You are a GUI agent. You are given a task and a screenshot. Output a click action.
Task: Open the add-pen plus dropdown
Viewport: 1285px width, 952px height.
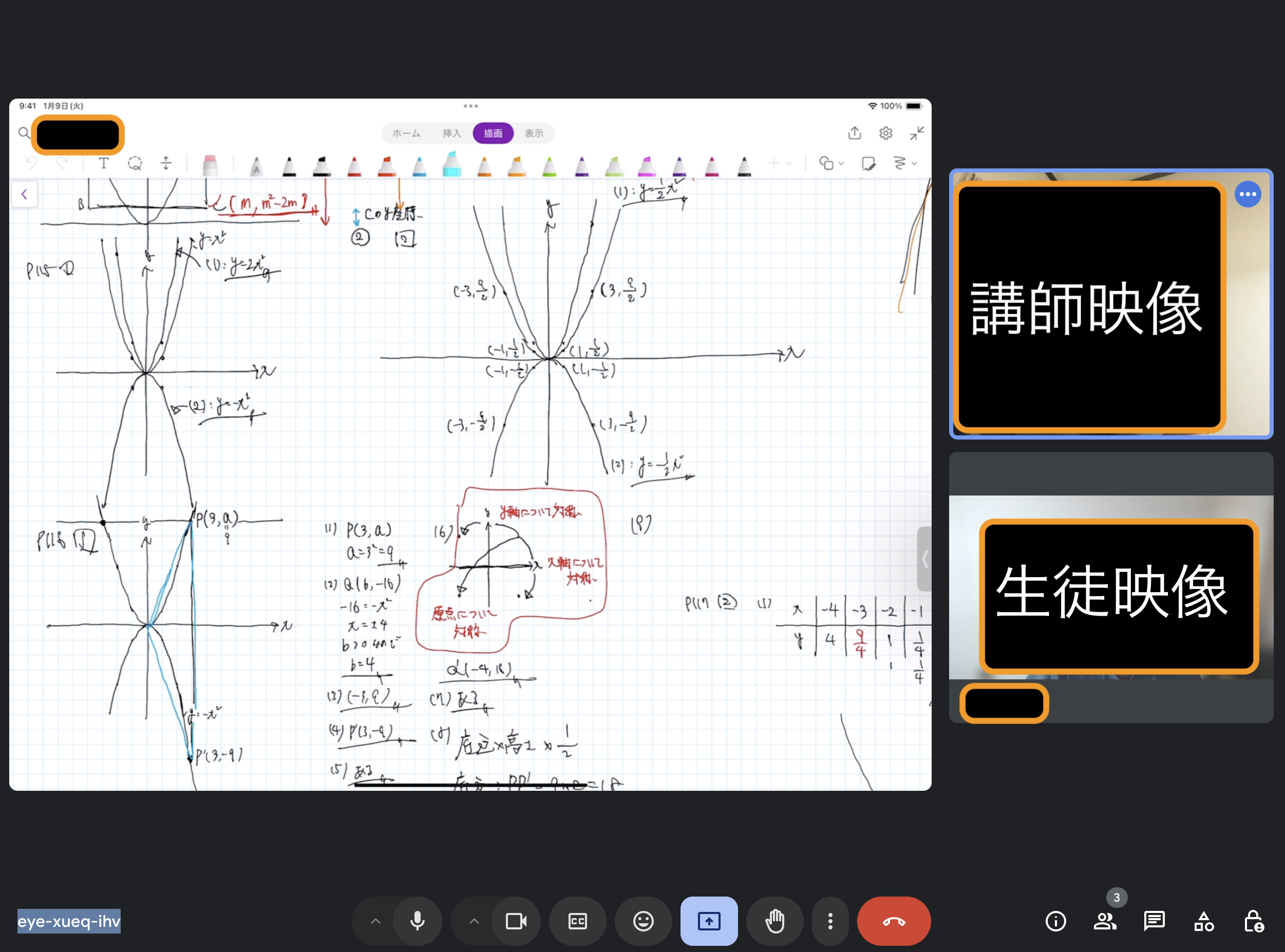[780, 164]
